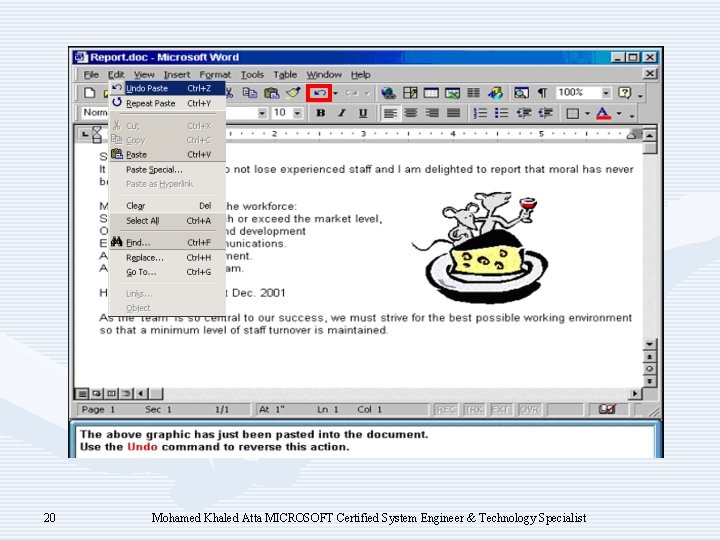The width and height of the screenshot is (720, 540).
Task: Click the Outside Border icon
Action: tap(572, 113)
